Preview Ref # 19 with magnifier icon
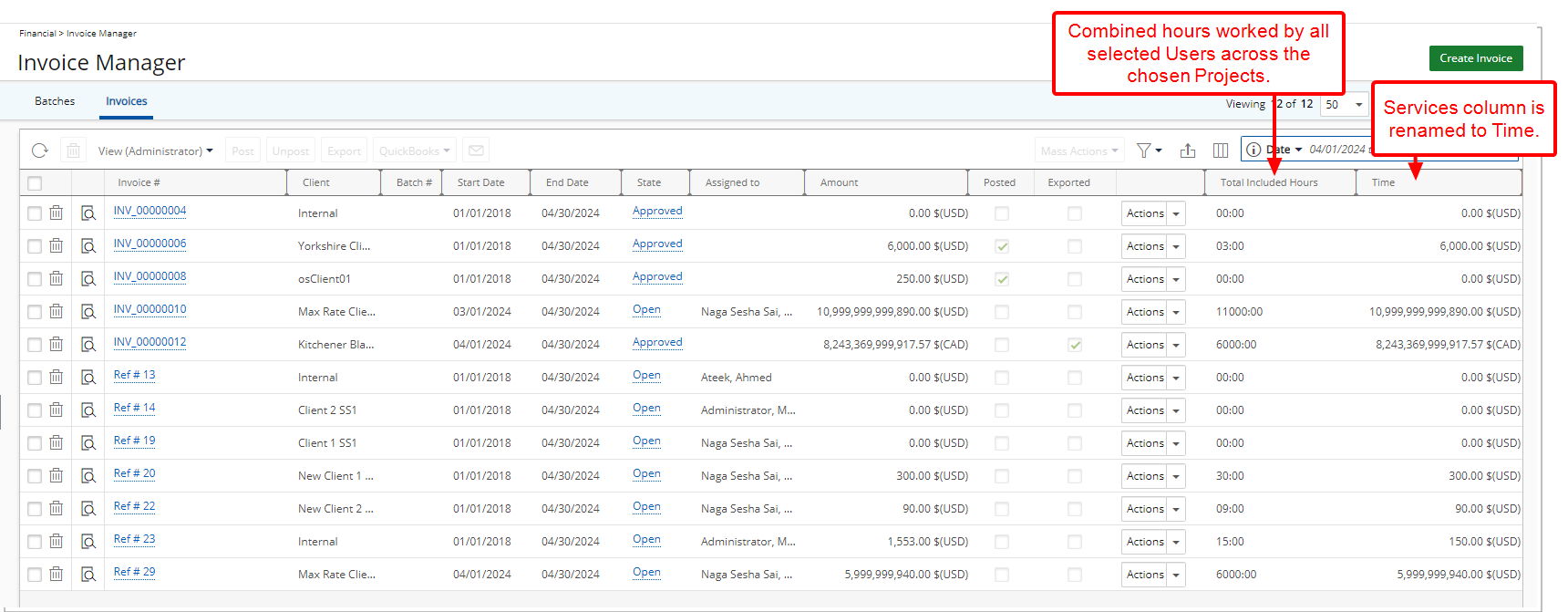This screenshot has width=1568, height=612. pos(88,442)
